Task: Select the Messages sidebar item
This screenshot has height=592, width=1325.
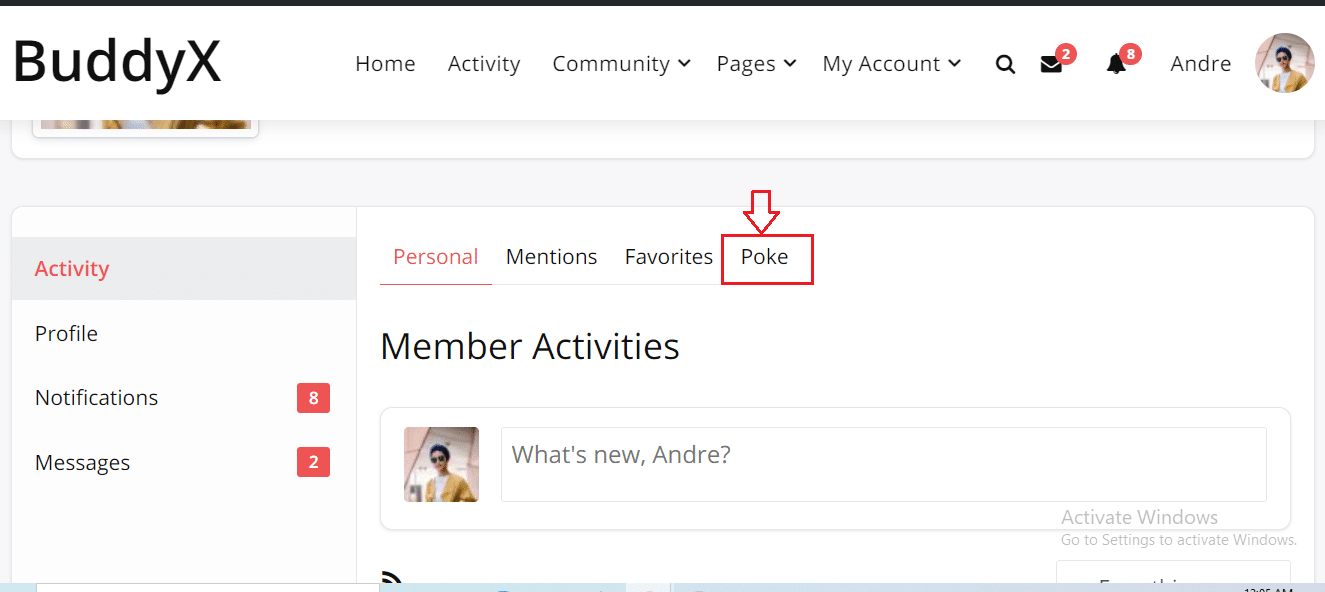Action: point(82,462)
